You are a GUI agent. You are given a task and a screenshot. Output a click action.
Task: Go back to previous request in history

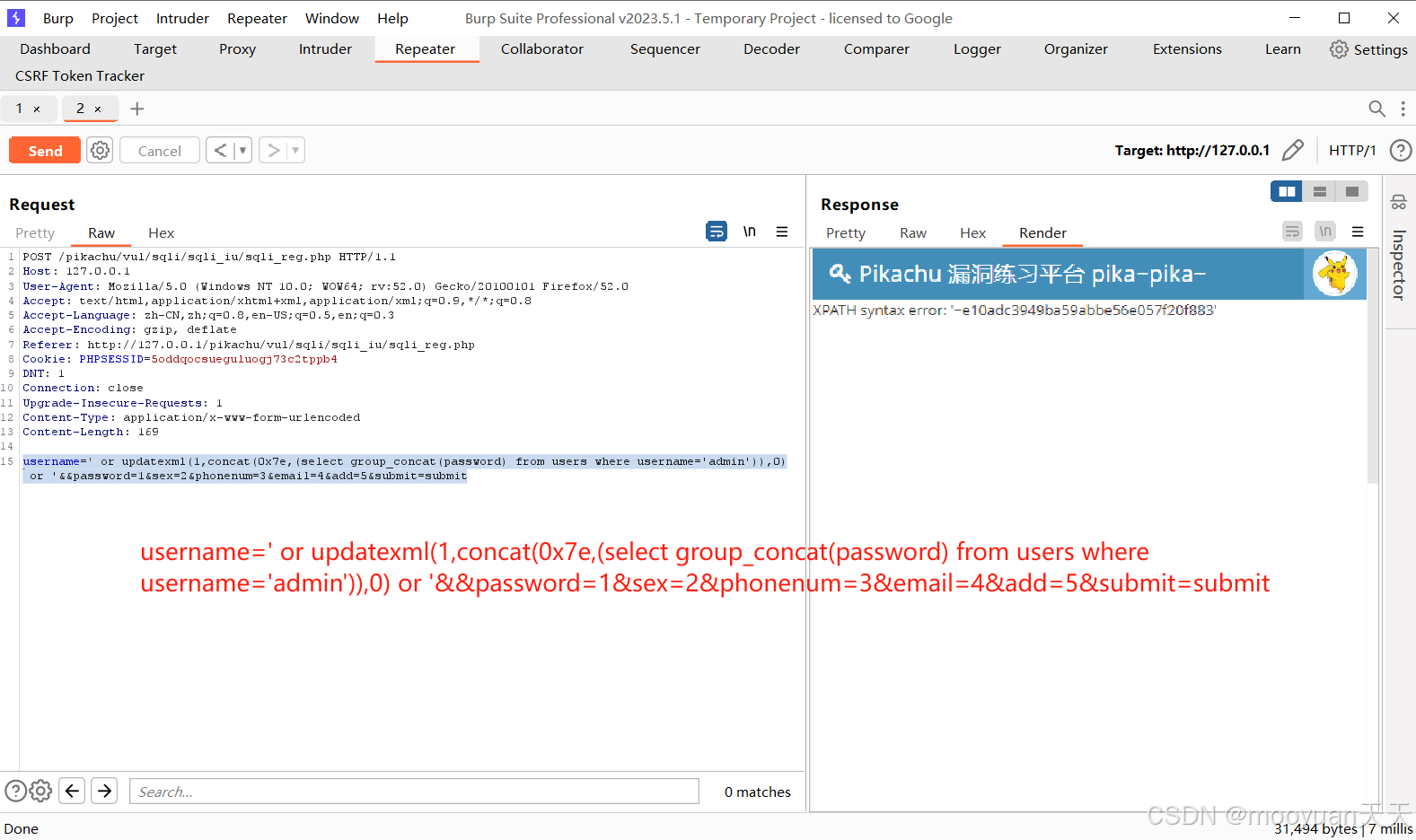coord(220,150)
